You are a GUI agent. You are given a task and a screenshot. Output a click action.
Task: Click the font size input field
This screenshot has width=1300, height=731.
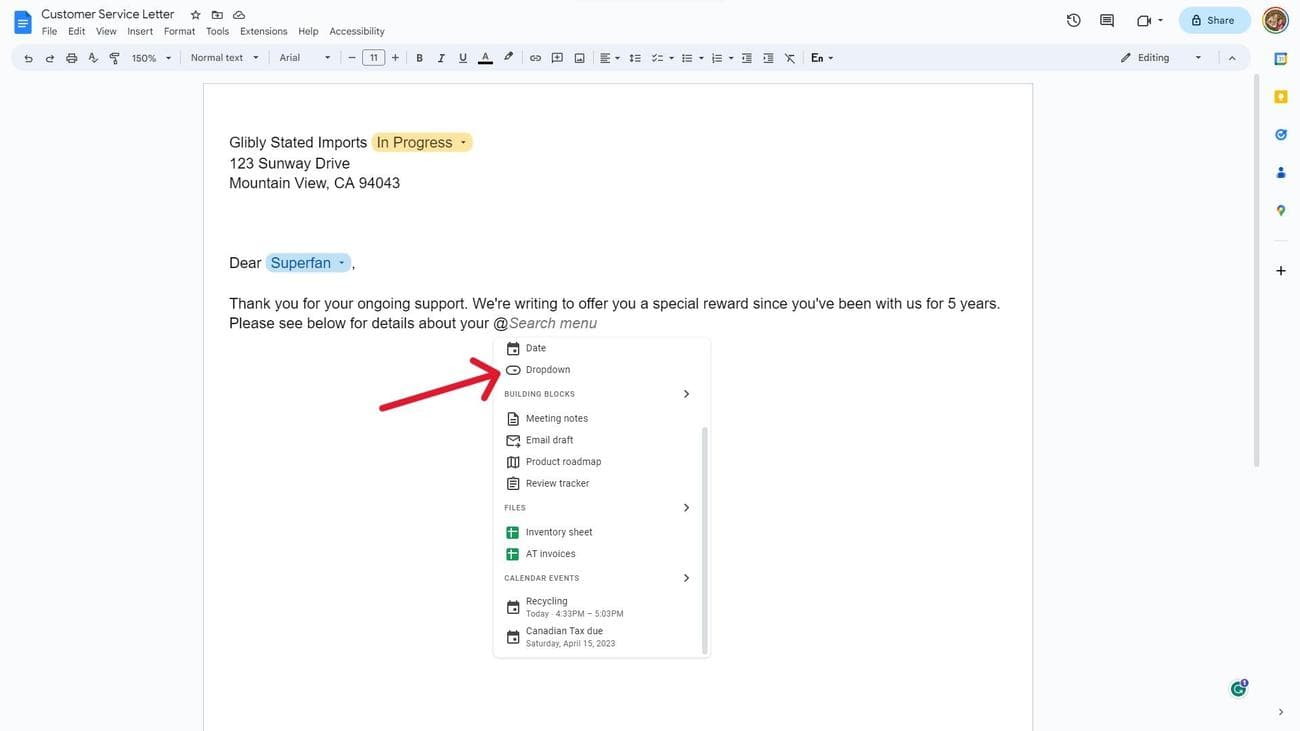tap(373, 58)
